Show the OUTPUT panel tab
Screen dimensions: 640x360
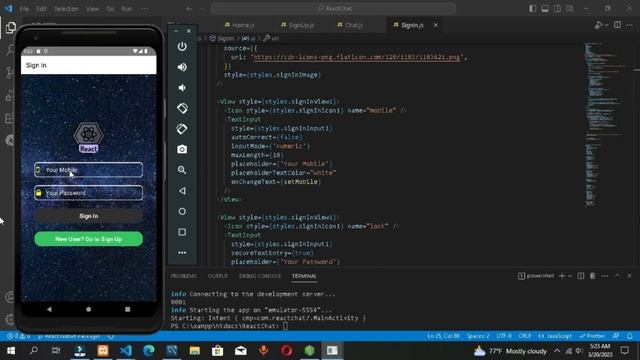(218, 276)
